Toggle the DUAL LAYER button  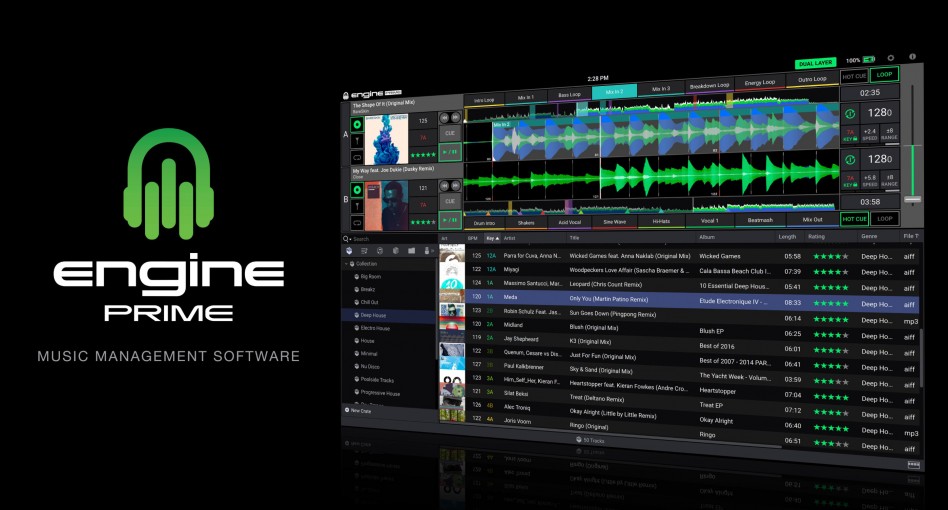[x=815, y=63]
